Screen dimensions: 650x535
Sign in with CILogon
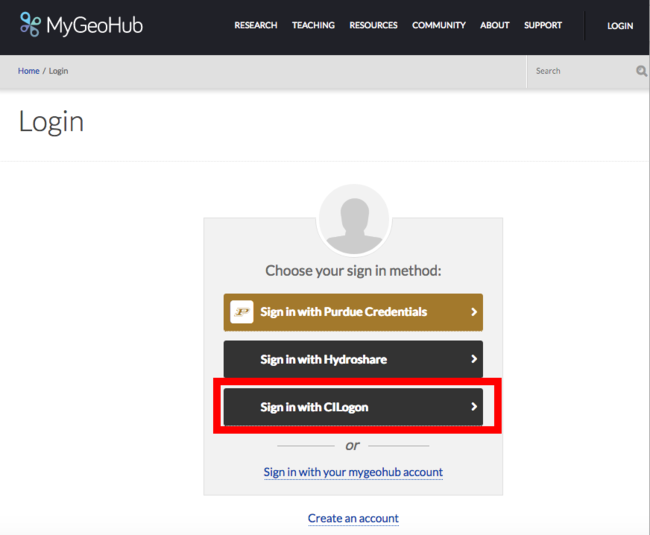320,407
